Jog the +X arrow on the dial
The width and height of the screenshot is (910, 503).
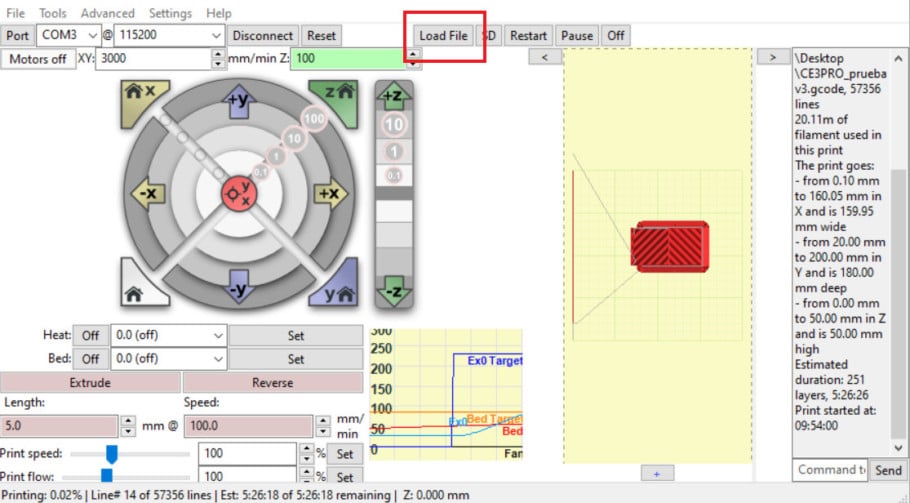point(328,192)
